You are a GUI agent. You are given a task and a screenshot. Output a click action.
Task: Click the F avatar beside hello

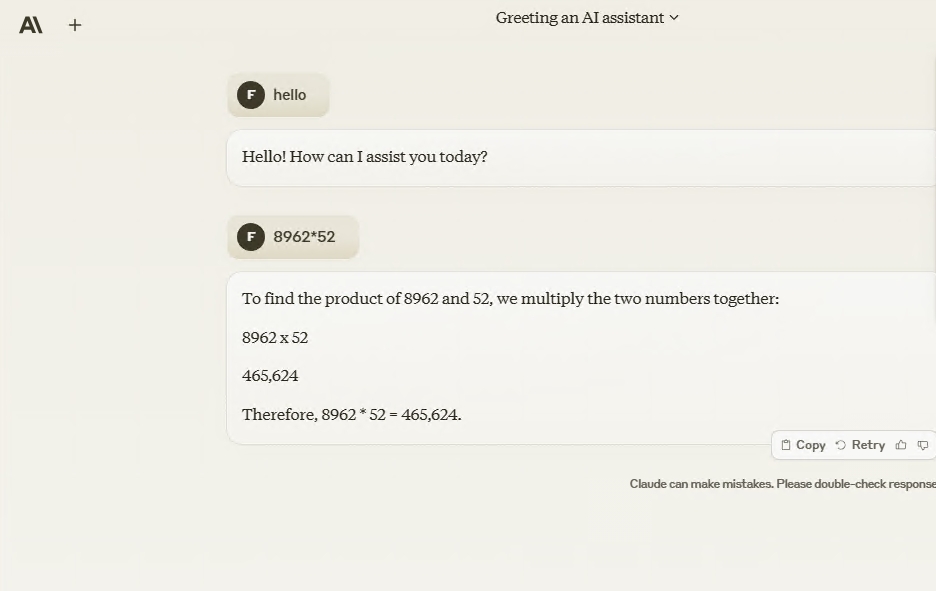(x=251, y=95)
